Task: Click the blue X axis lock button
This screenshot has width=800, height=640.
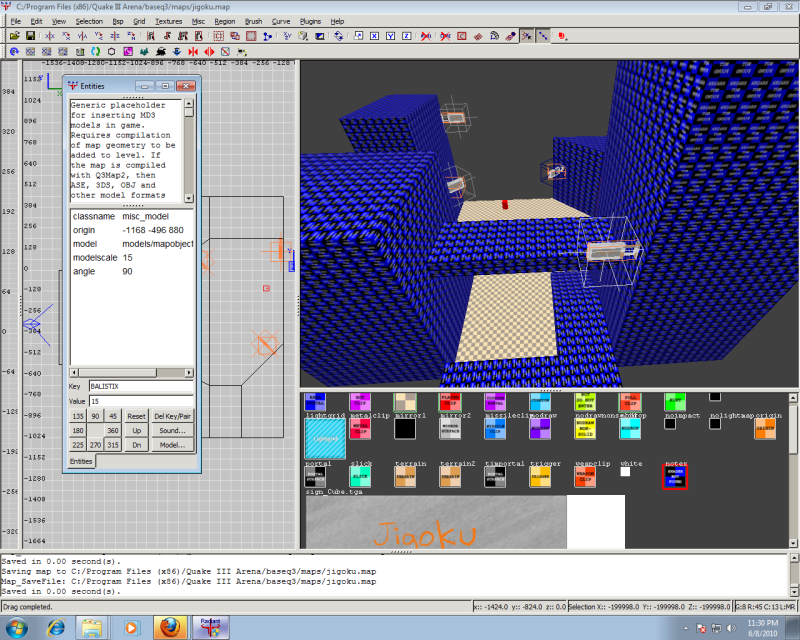Action: (x=374, y=36)
